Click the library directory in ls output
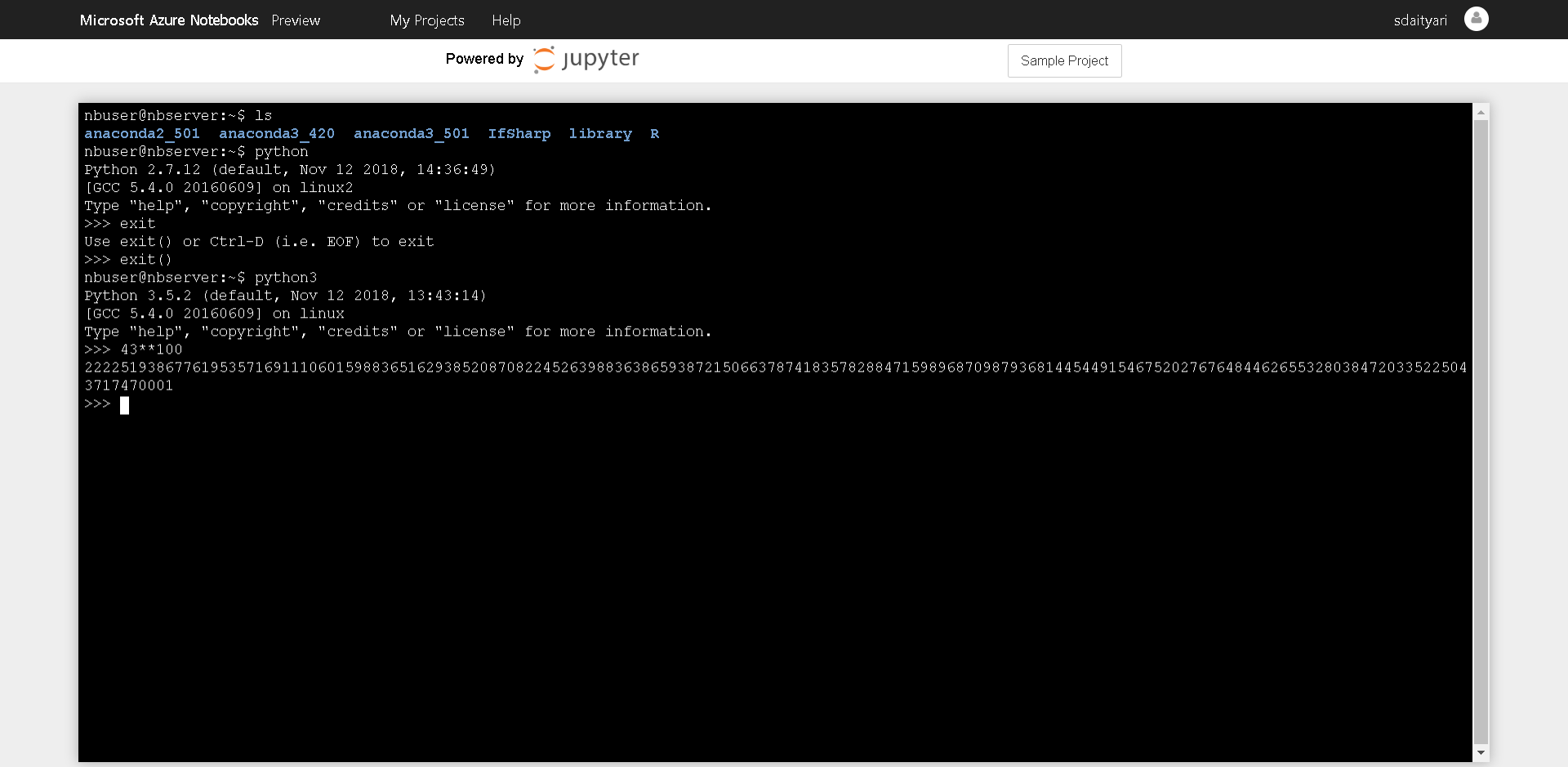This screenshot has height=767, width=1568. pos(600,133)
